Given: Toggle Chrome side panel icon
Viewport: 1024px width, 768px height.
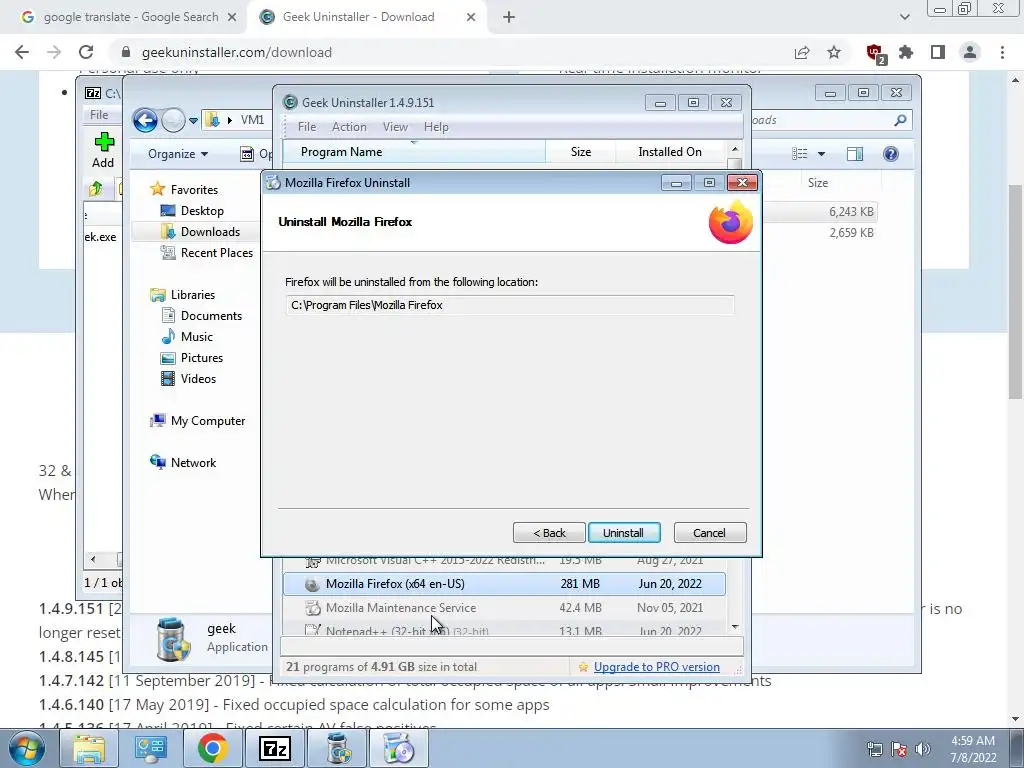Looking at the screenshot, I should tap(938, 52).
